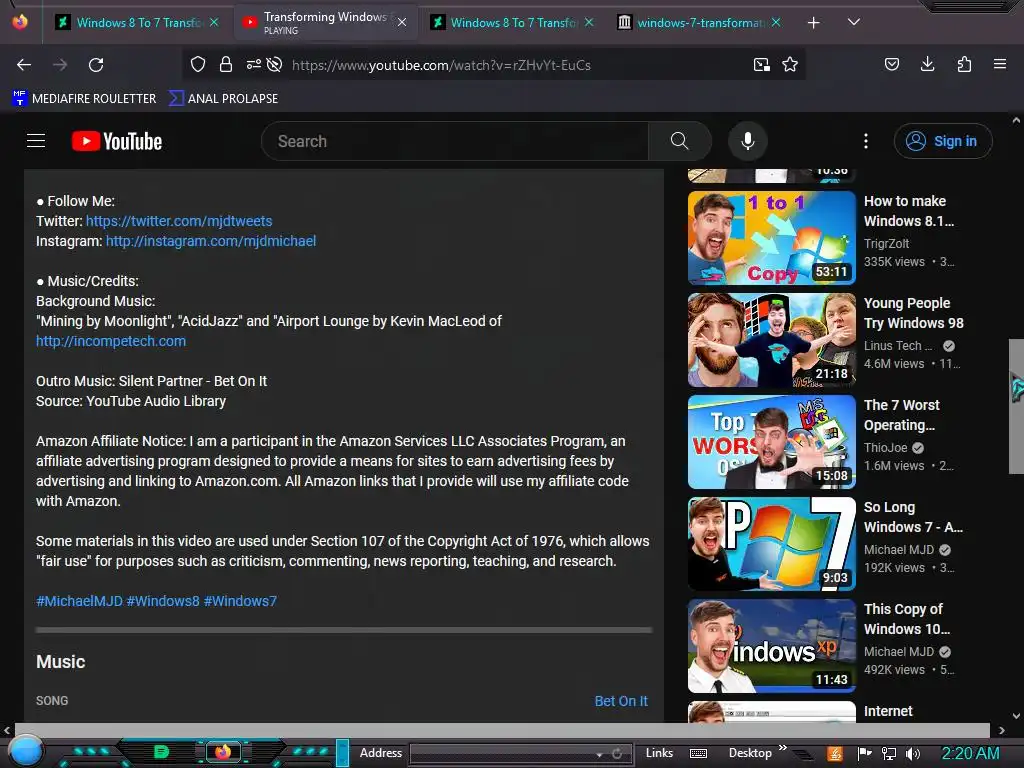Screen dimensions: 1024x768
Task: Click the Windows Start orb
Action: [26, 751]
